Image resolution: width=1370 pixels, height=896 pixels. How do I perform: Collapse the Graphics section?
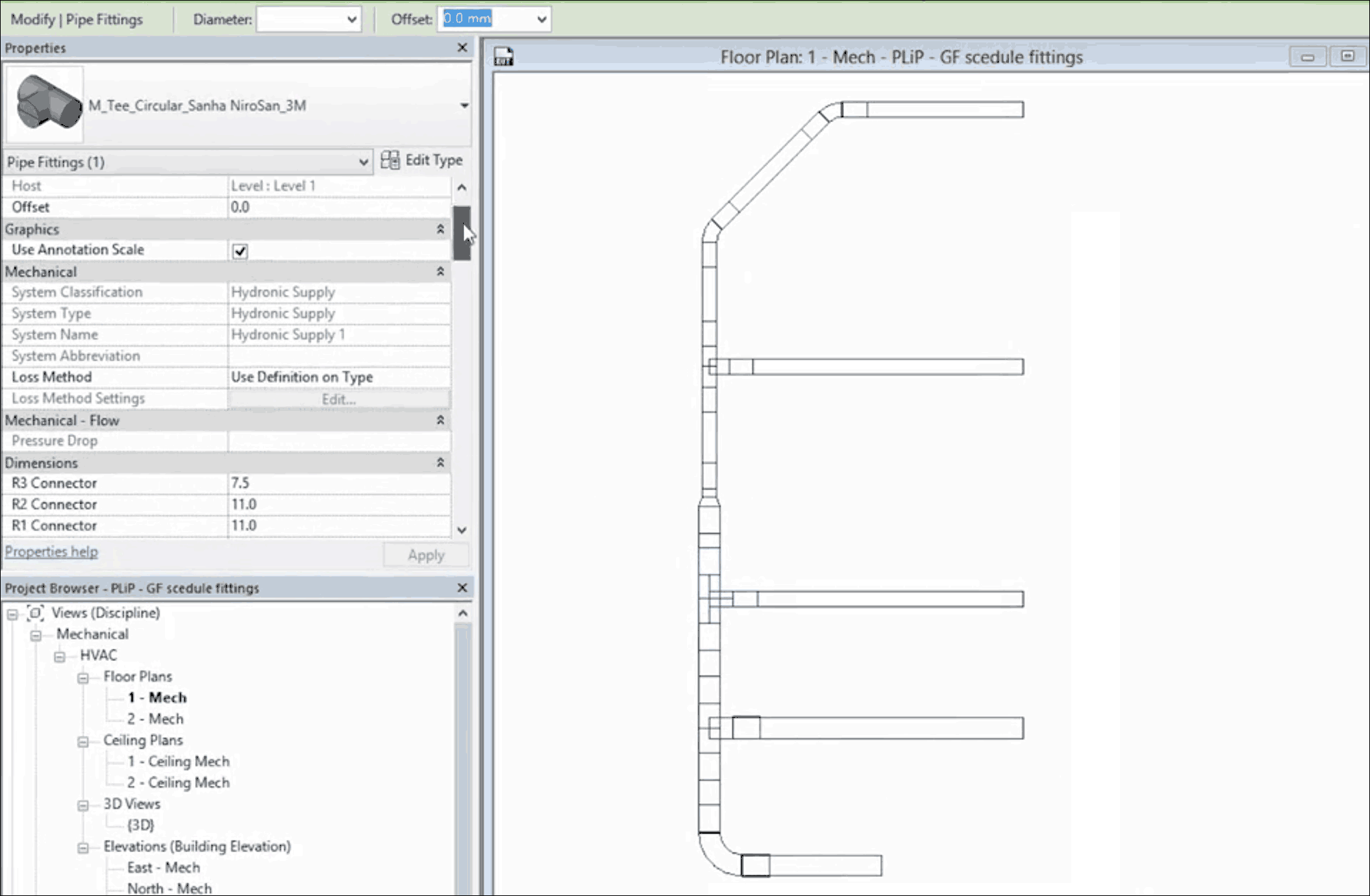440,229
